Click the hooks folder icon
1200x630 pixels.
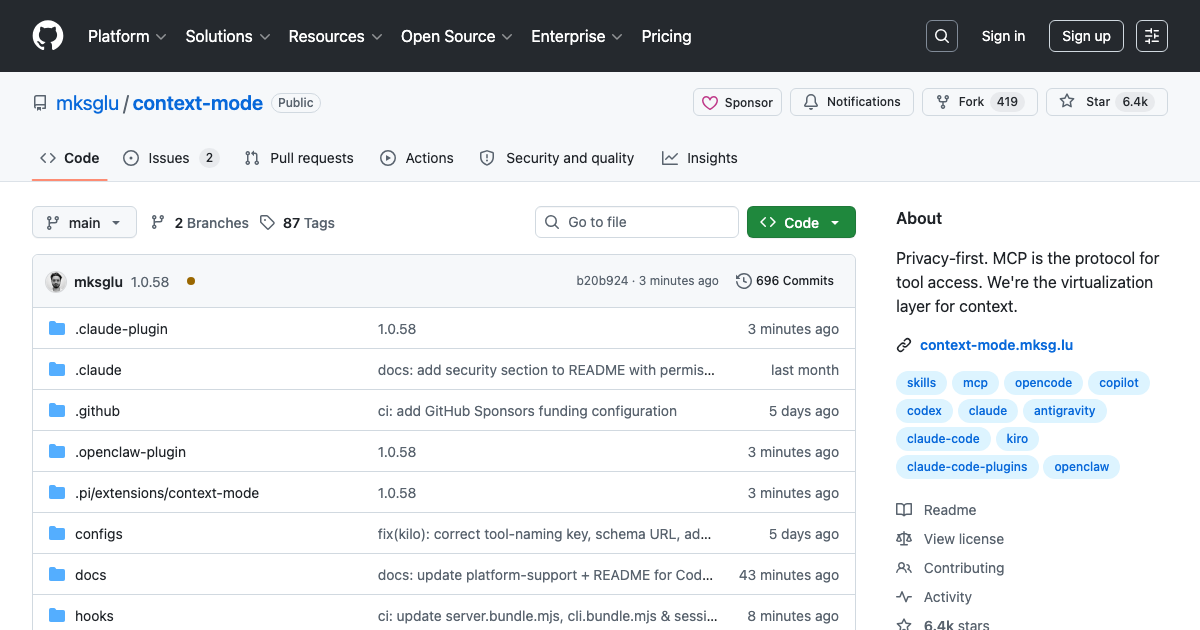click(57, 616)
